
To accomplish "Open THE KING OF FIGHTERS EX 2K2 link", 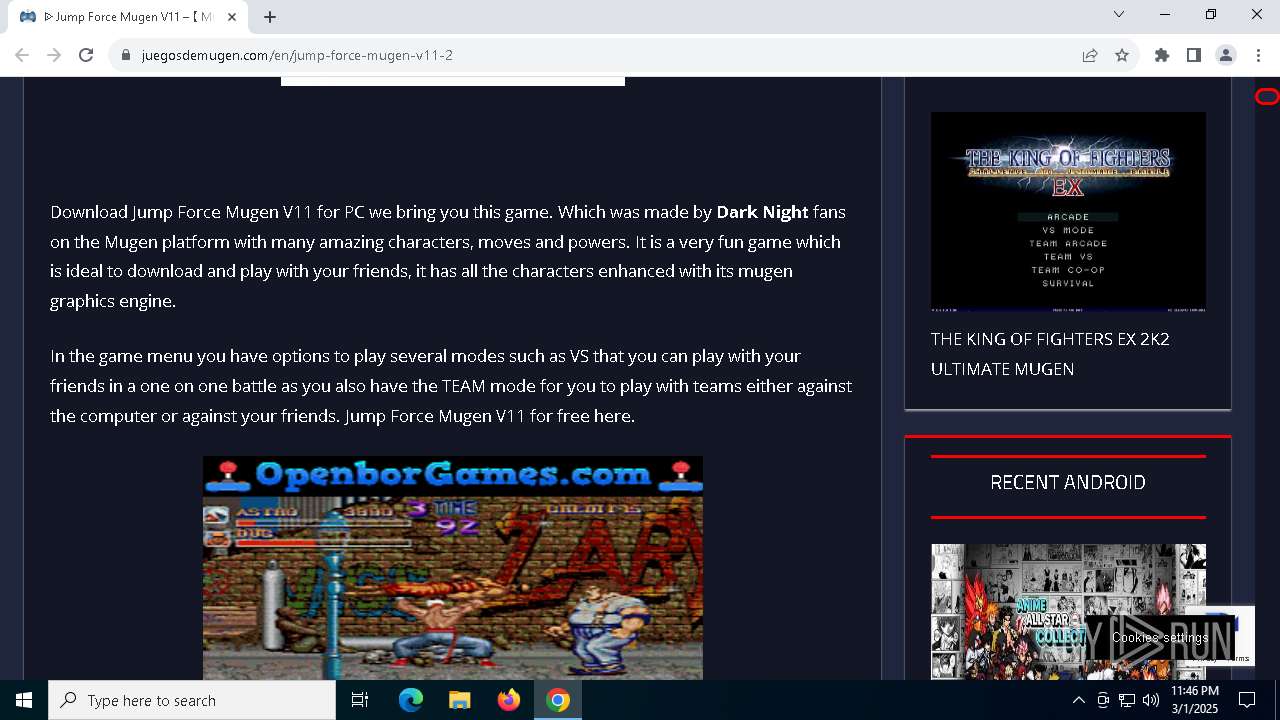I will click(1050, 354).
